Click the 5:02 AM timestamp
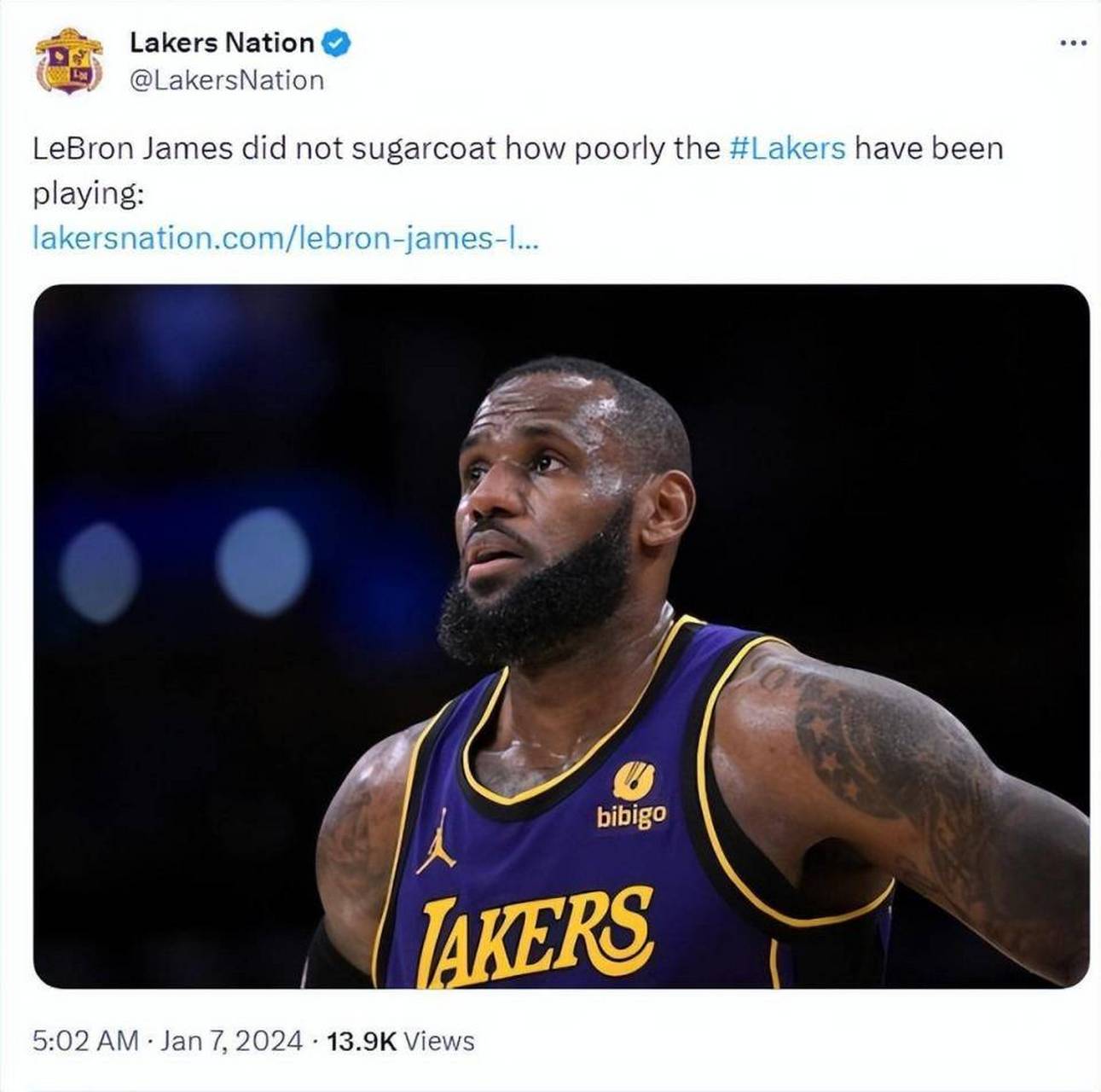Viewport: 1101px width, 1092px height. 85,1041
